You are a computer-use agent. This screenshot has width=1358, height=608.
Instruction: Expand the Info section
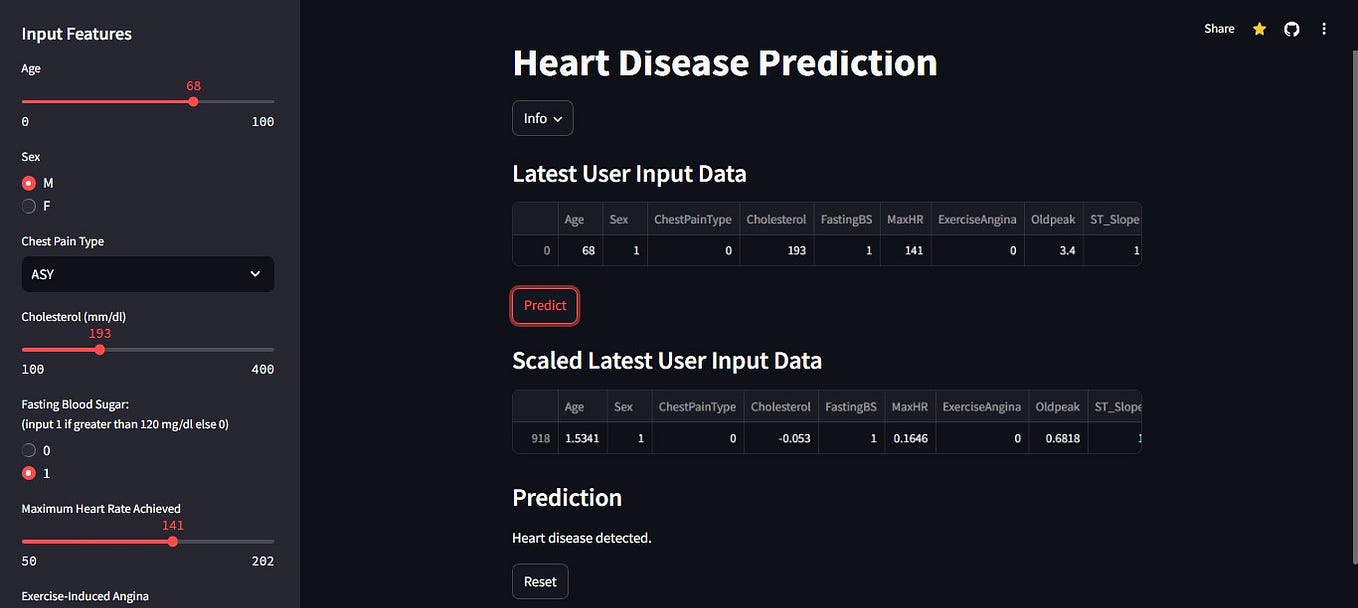pos(542,118)
